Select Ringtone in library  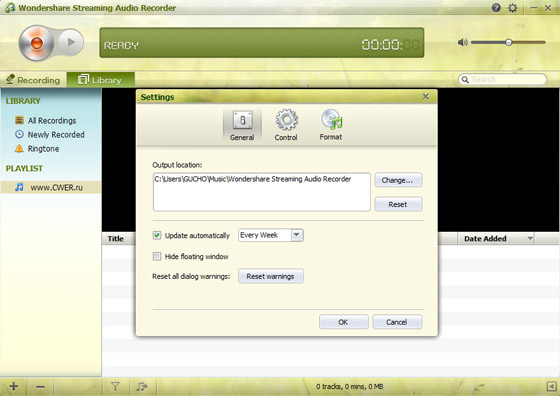pos(37,149)
